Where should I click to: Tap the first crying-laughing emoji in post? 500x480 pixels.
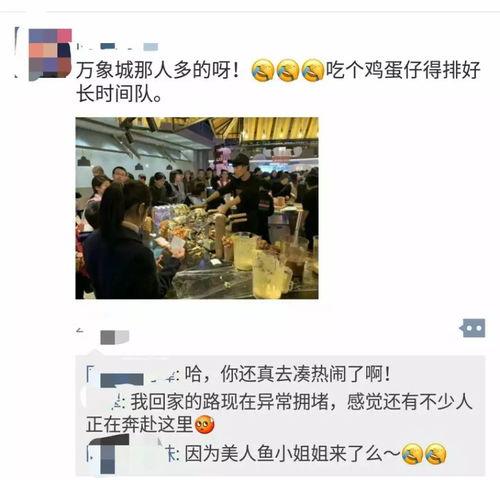tap(263, 70)
